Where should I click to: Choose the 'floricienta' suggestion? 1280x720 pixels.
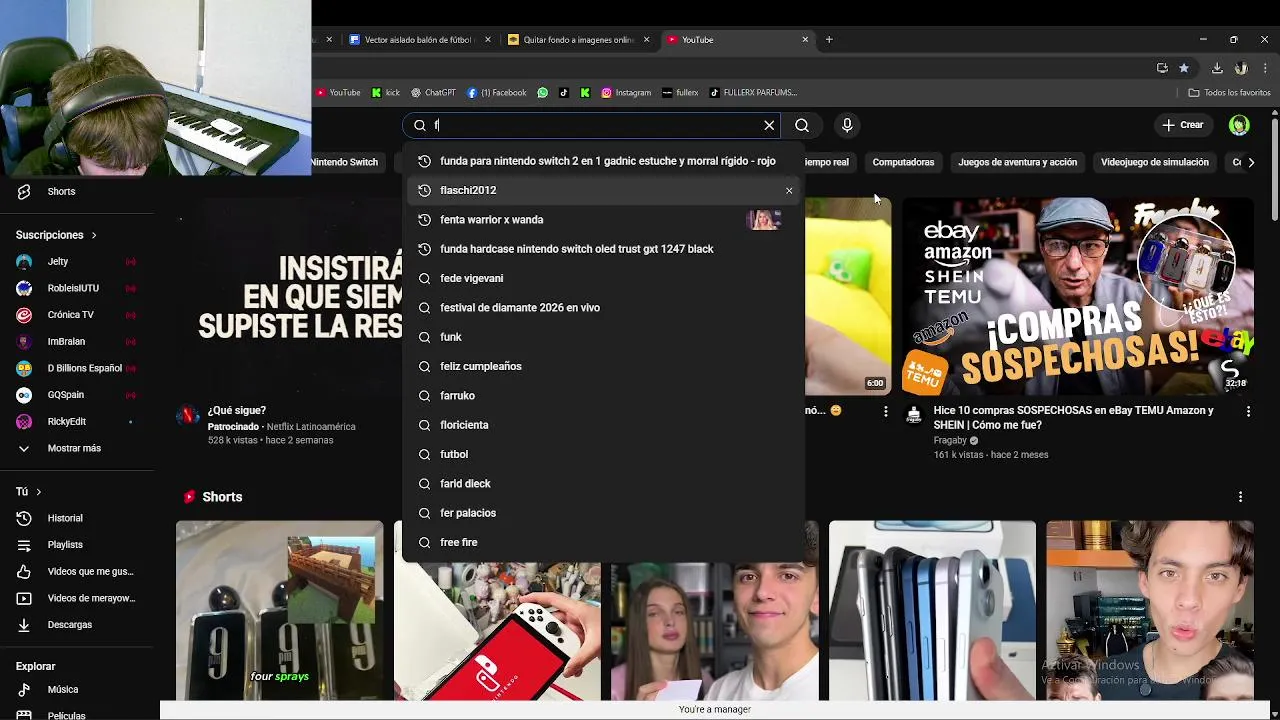pos(604,425)
